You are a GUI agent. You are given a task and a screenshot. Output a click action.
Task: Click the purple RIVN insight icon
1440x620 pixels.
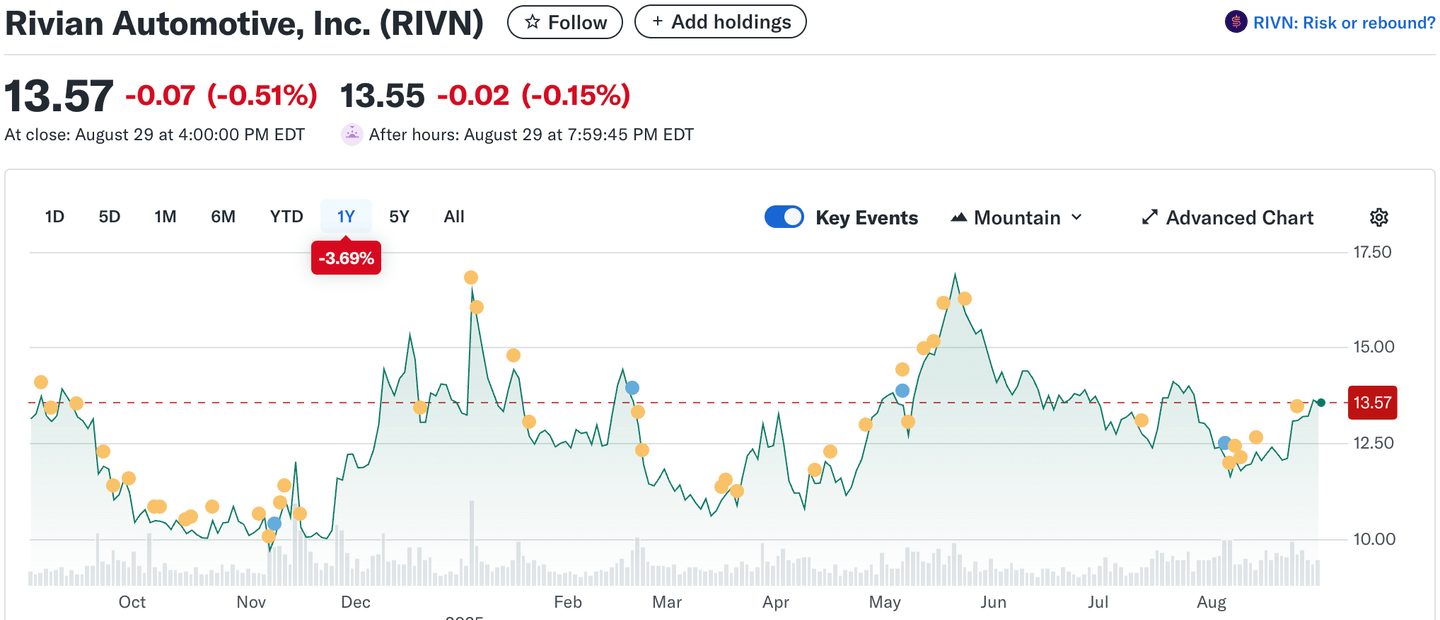pos(1236,22)
